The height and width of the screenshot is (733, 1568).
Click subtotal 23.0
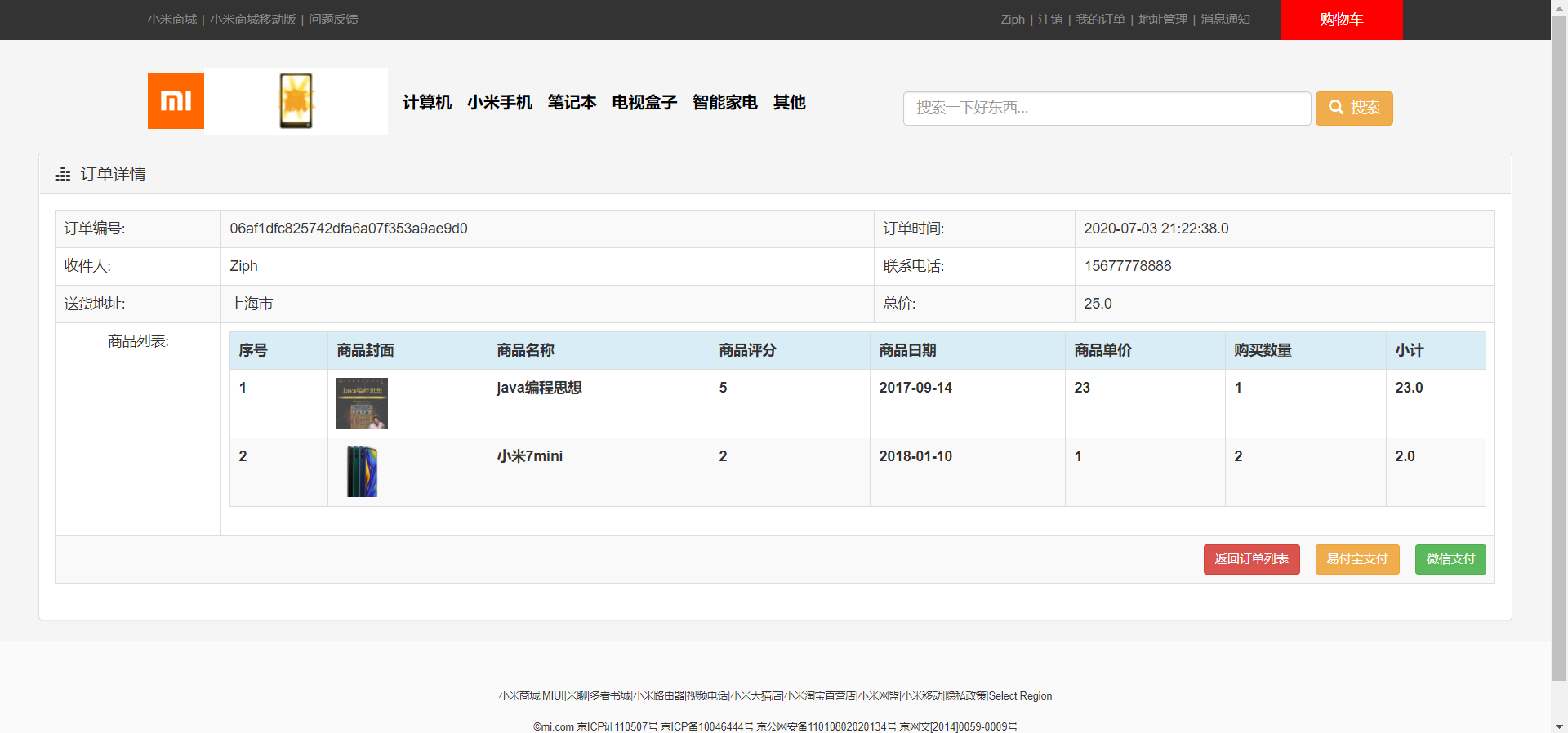(x=1409, y=388)
